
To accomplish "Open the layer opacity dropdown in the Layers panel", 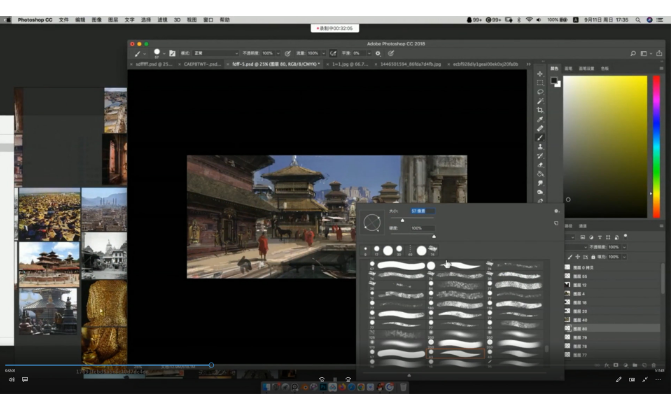I will coord(624,247).
